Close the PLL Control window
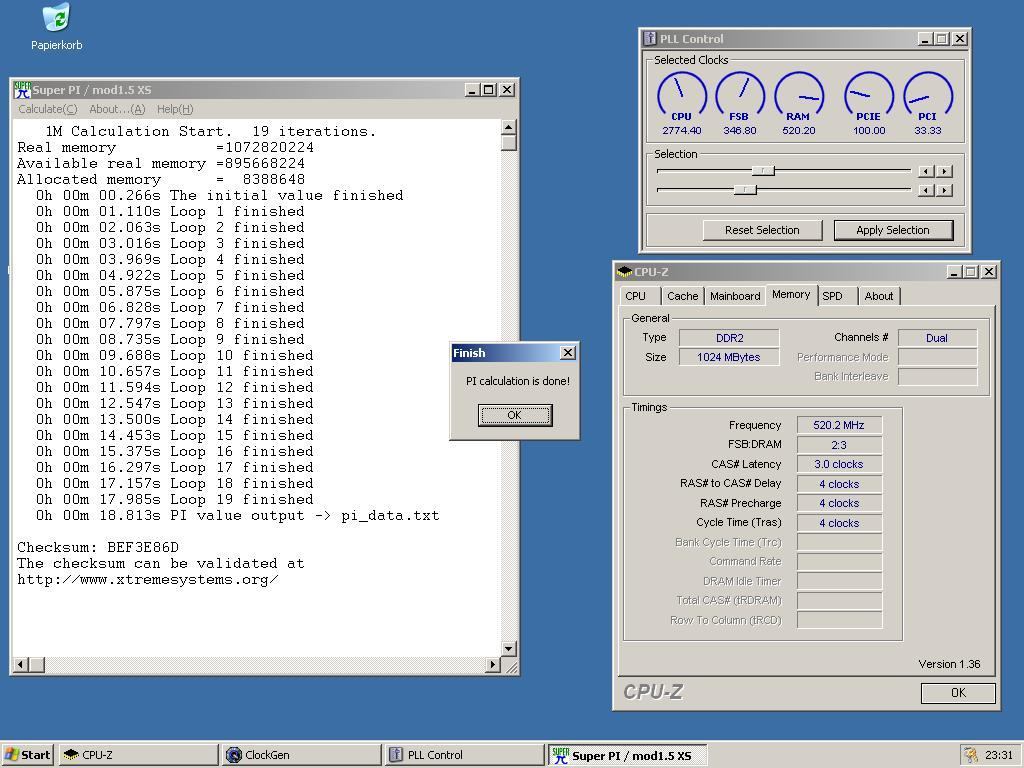This screenshot has height=768, width=1024. (959, 39)
